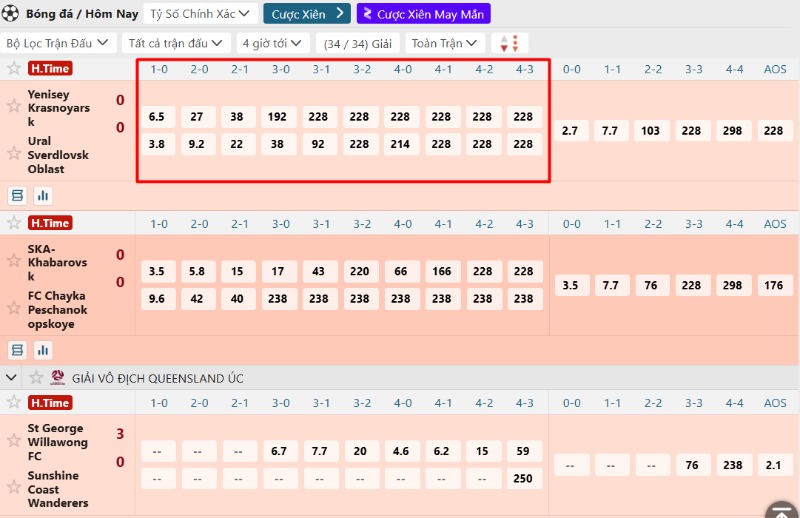The width and height of the screenshot is (800, 518).
Task: Open the Tỷ Số Chính Xác dropdown
Action: pyautogui.click(x=201, y=14)
